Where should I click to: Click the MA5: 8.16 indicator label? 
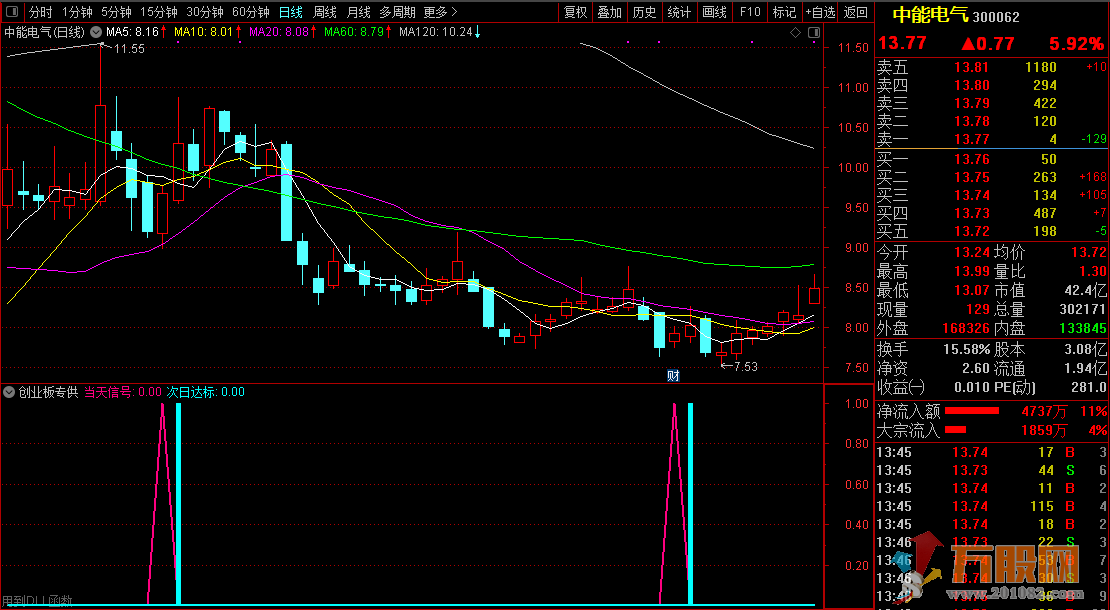click(132, 32)
